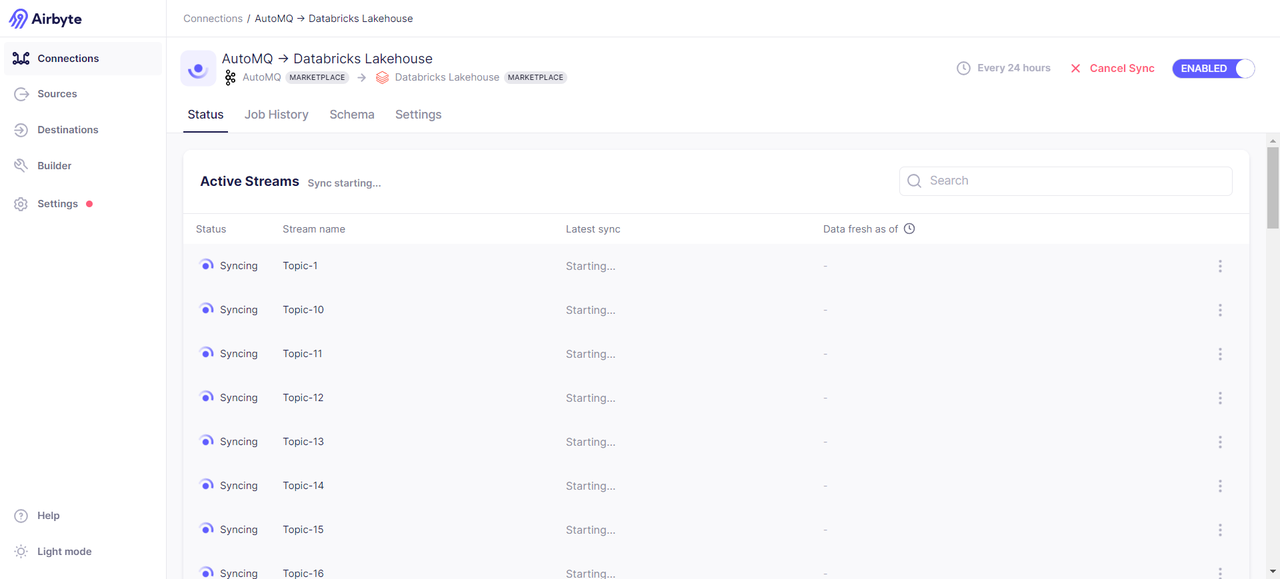Click the AutoMQ source link
Viewport: 1280px width, 579px height.
(261, 77)
